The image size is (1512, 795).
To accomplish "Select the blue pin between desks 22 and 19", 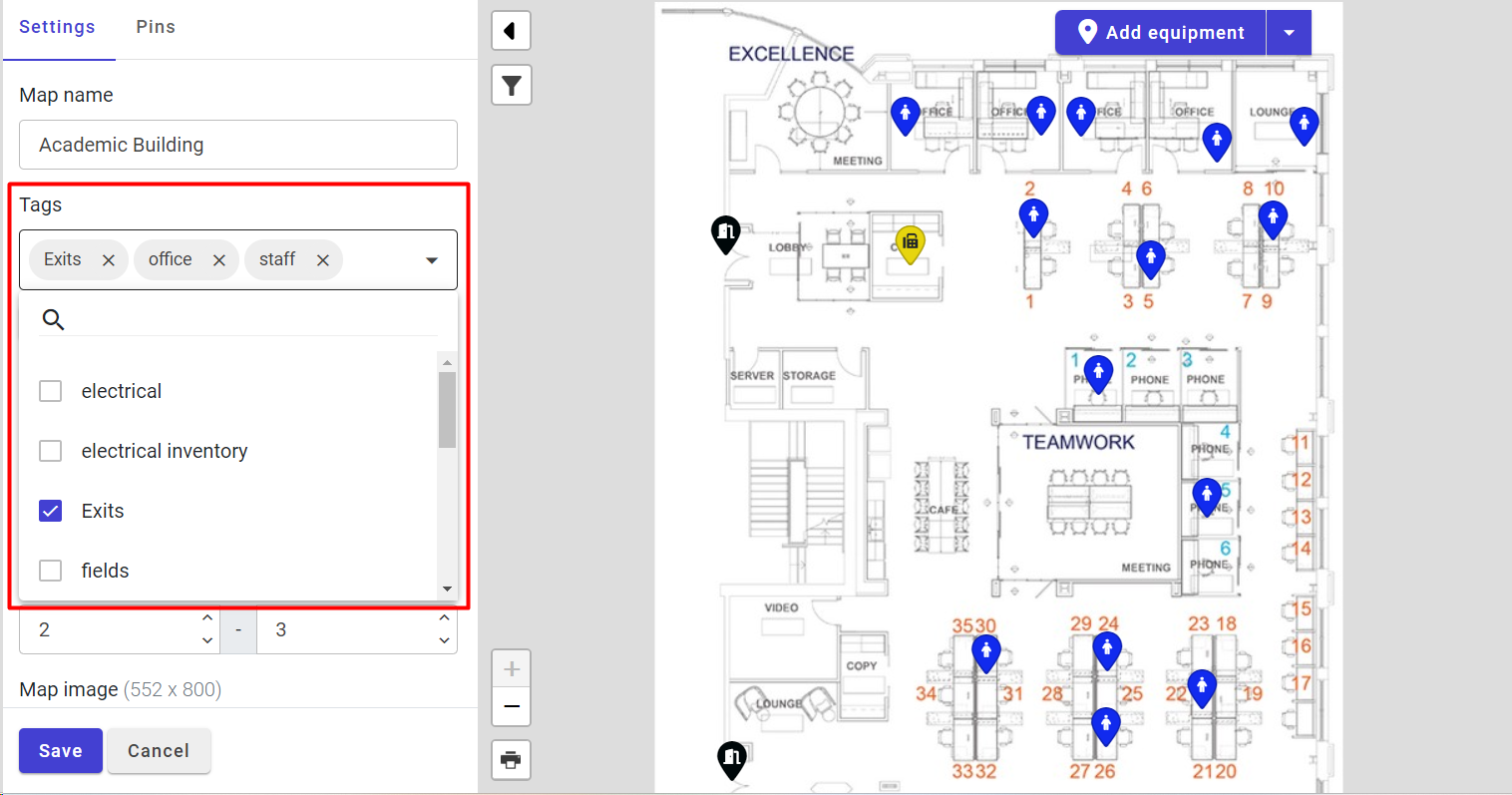I will tap(1202, 688).
